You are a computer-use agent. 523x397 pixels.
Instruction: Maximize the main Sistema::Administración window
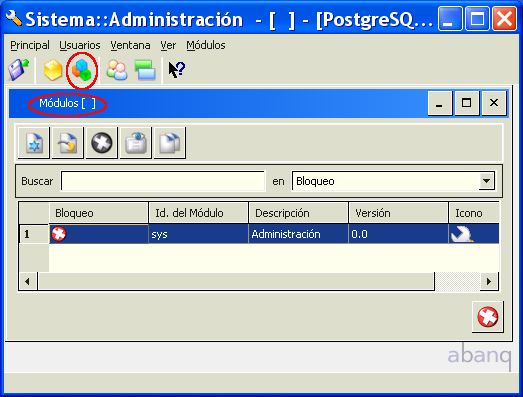click(x=477, y=19)
